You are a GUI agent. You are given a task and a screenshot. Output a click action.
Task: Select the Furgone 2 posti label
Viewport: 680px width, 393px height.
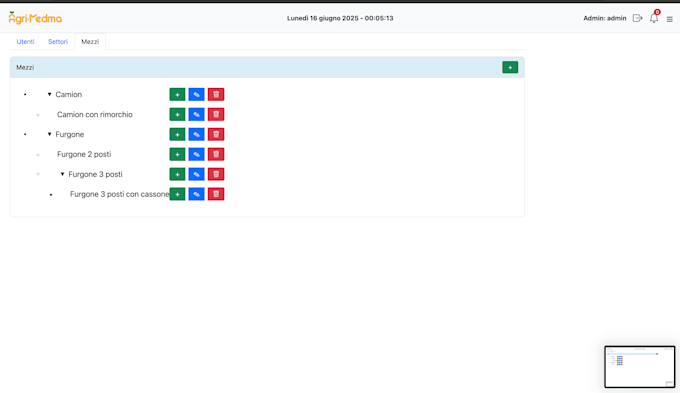pos(84,154)
